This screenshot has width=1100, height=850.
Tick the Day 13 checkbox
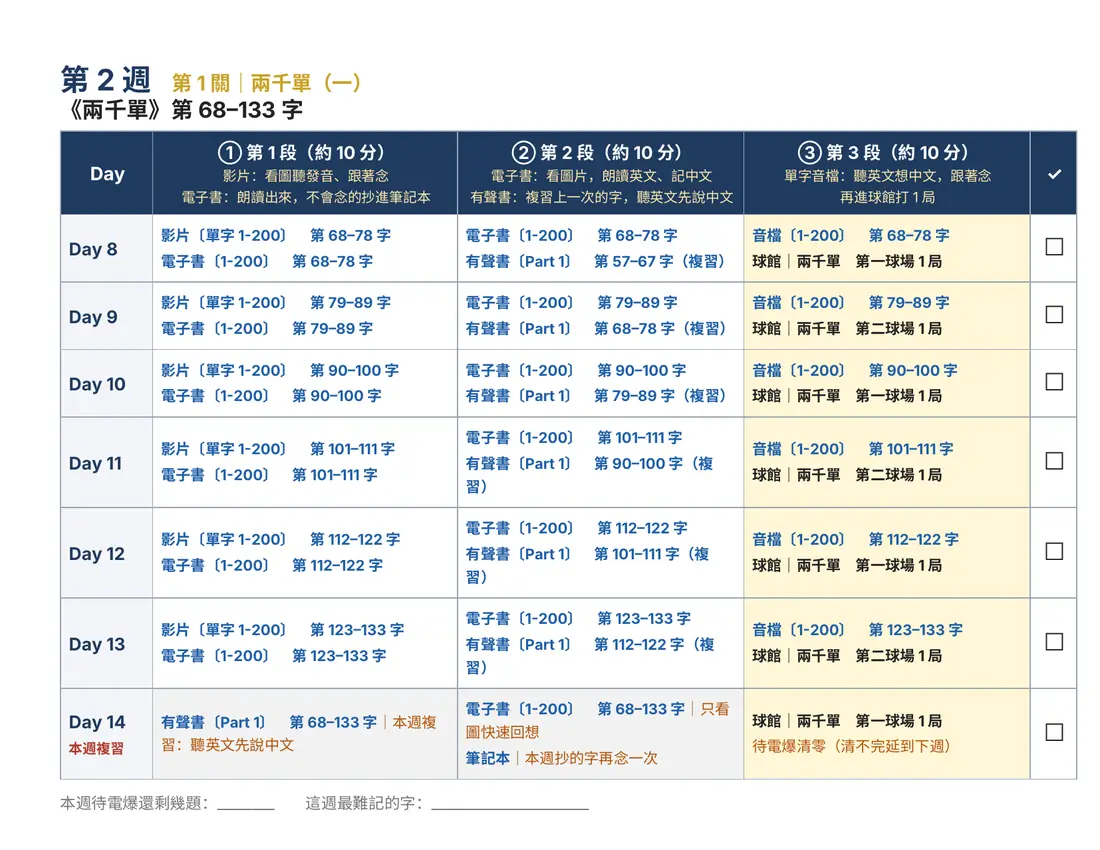pyautogui.click(x=1054, y=642)
